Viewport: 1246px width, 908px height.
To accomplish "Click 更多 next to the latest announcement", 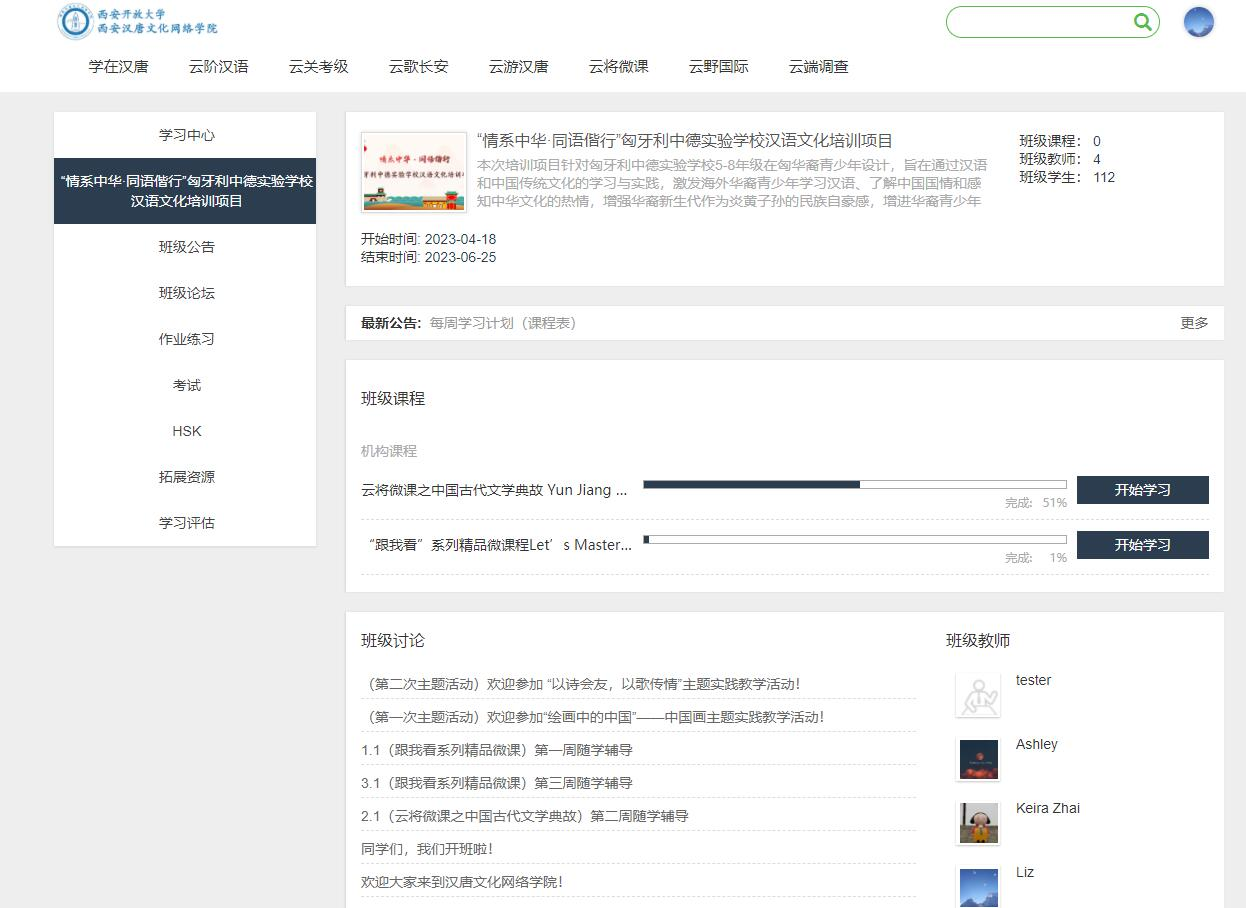I will coord(1194,322).
